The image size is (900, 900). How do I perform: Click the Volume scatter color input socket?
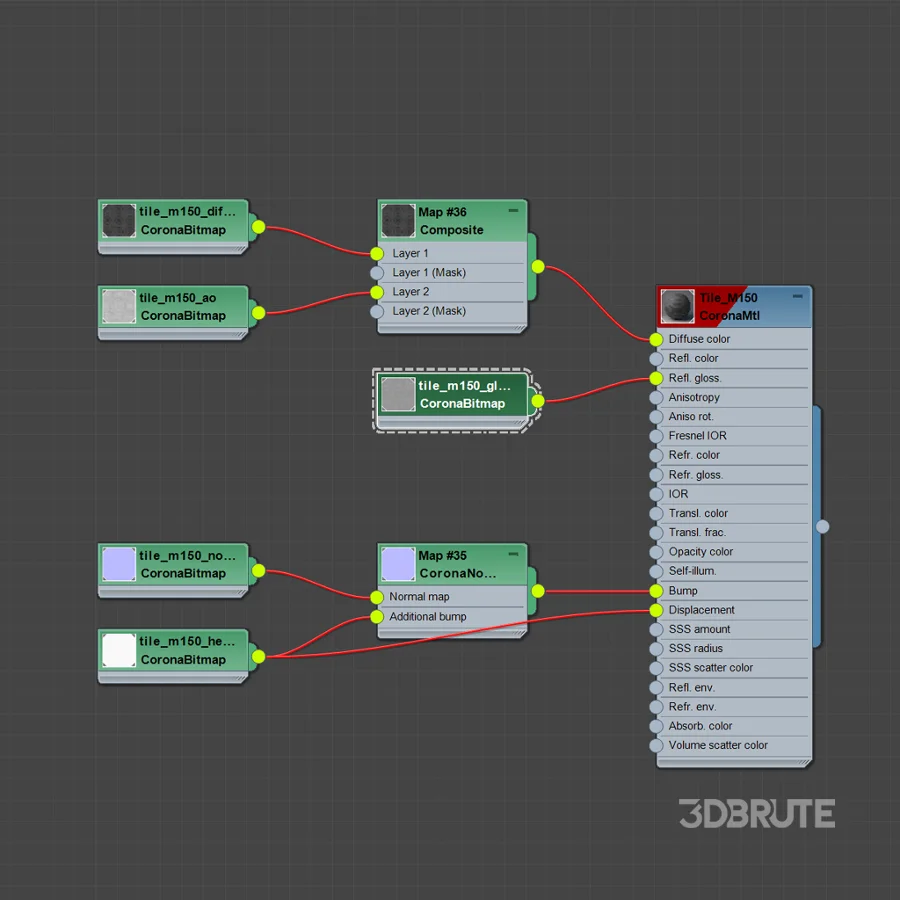click(x=656, y=746)
